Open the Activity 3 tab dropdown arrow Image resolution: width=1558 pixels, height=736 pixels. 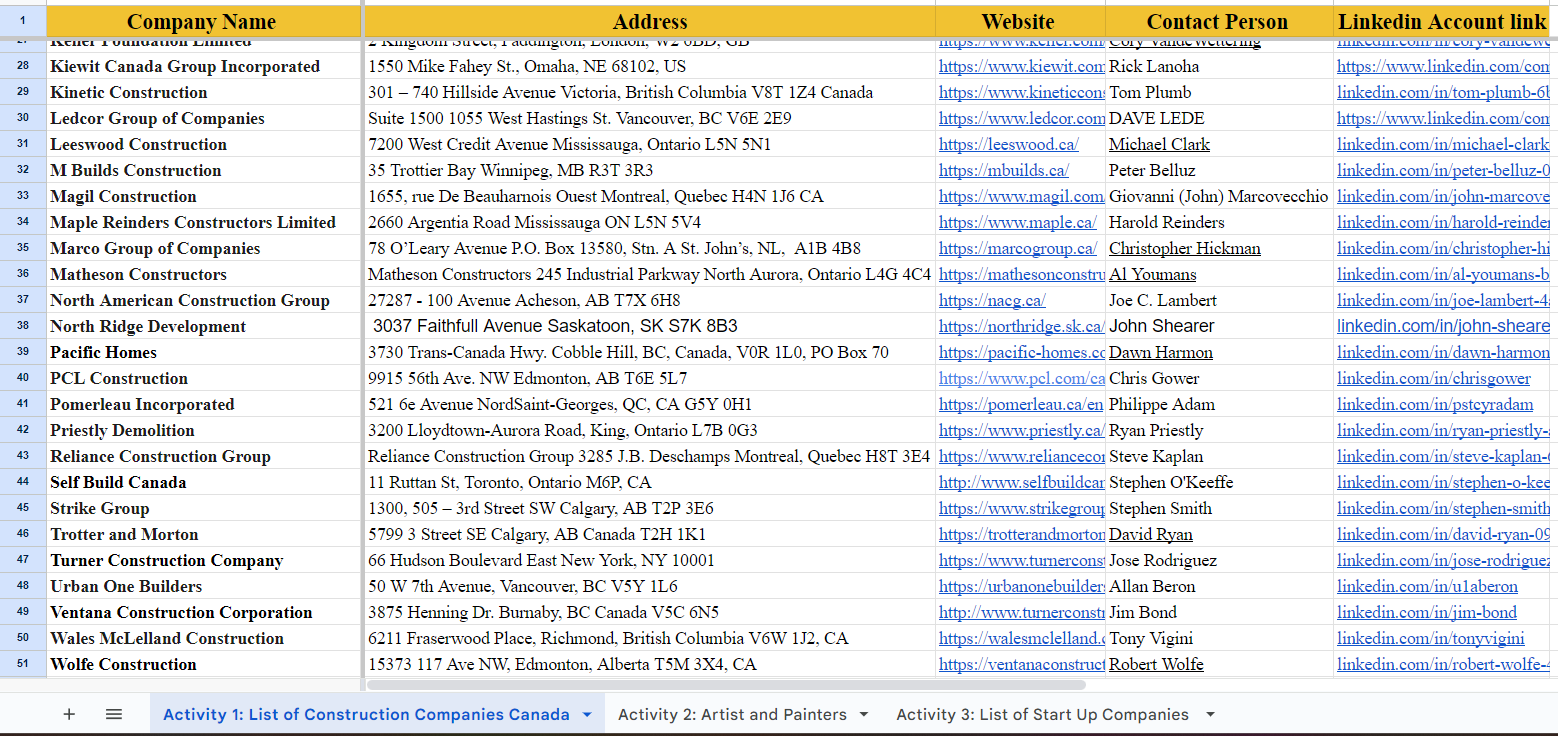pos(1210,715)
